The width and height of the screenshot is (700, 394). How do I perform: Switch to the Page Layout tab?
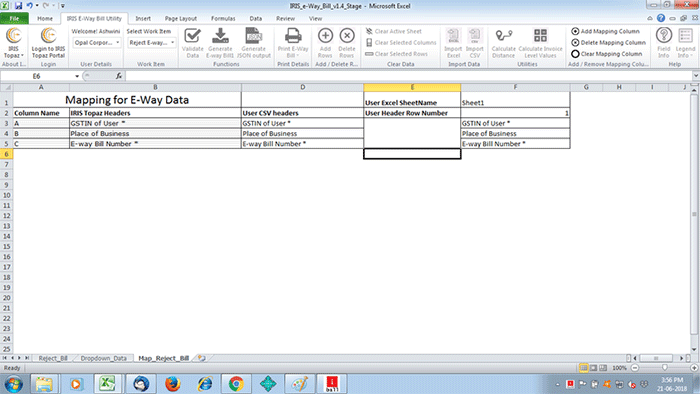click(x=180, y=18)
